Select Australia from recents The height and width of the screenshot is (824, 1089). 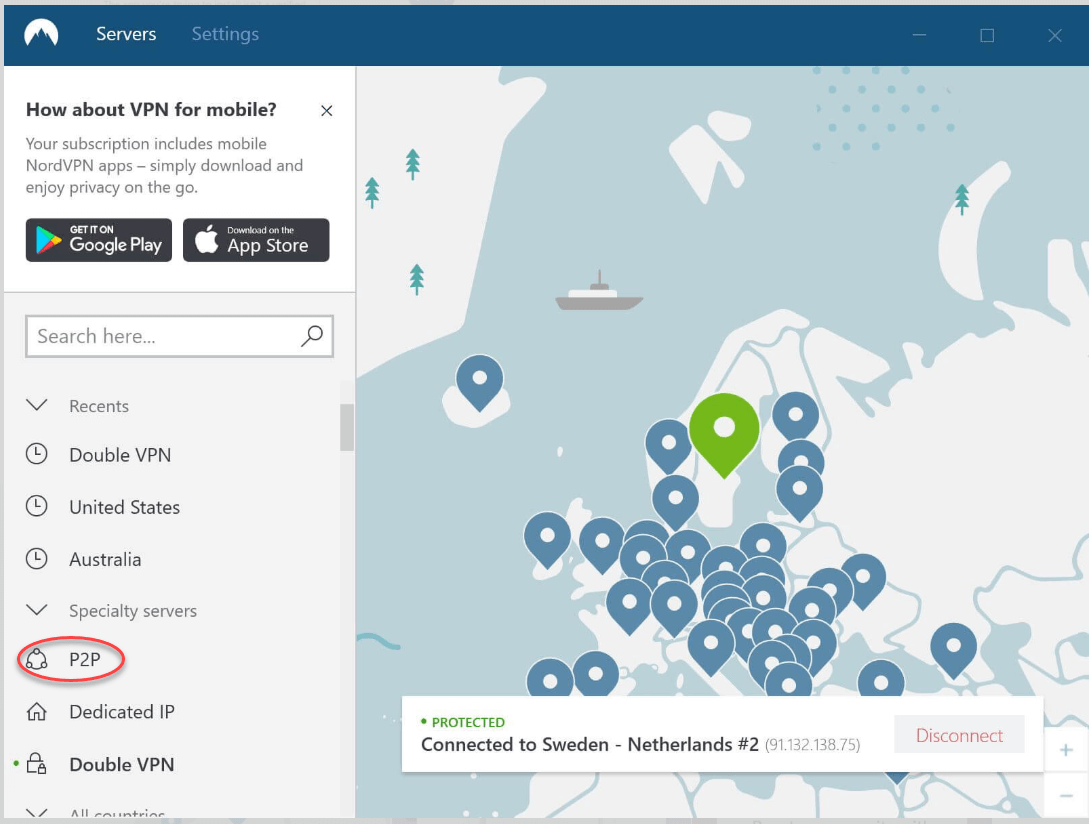pyautogui.click(x=105, y=559)
